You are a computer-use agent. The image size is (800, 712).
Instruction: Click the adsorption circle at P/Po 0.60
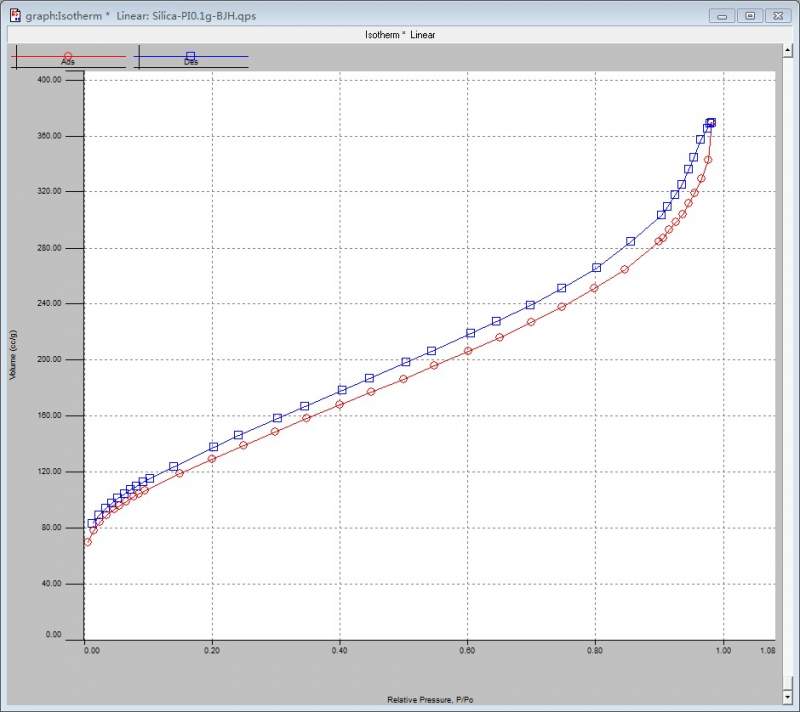(468, 350)
